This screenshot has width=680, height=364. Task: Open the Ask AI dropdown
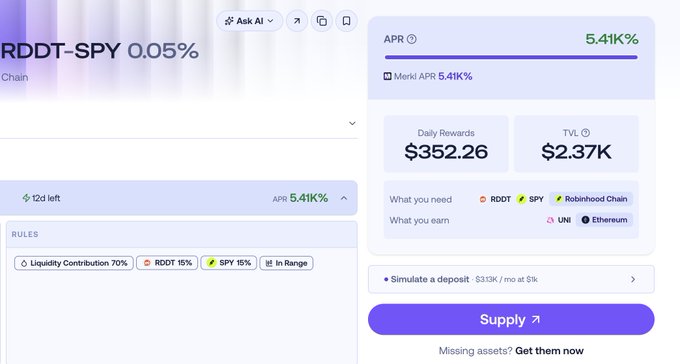coord(249,21)
